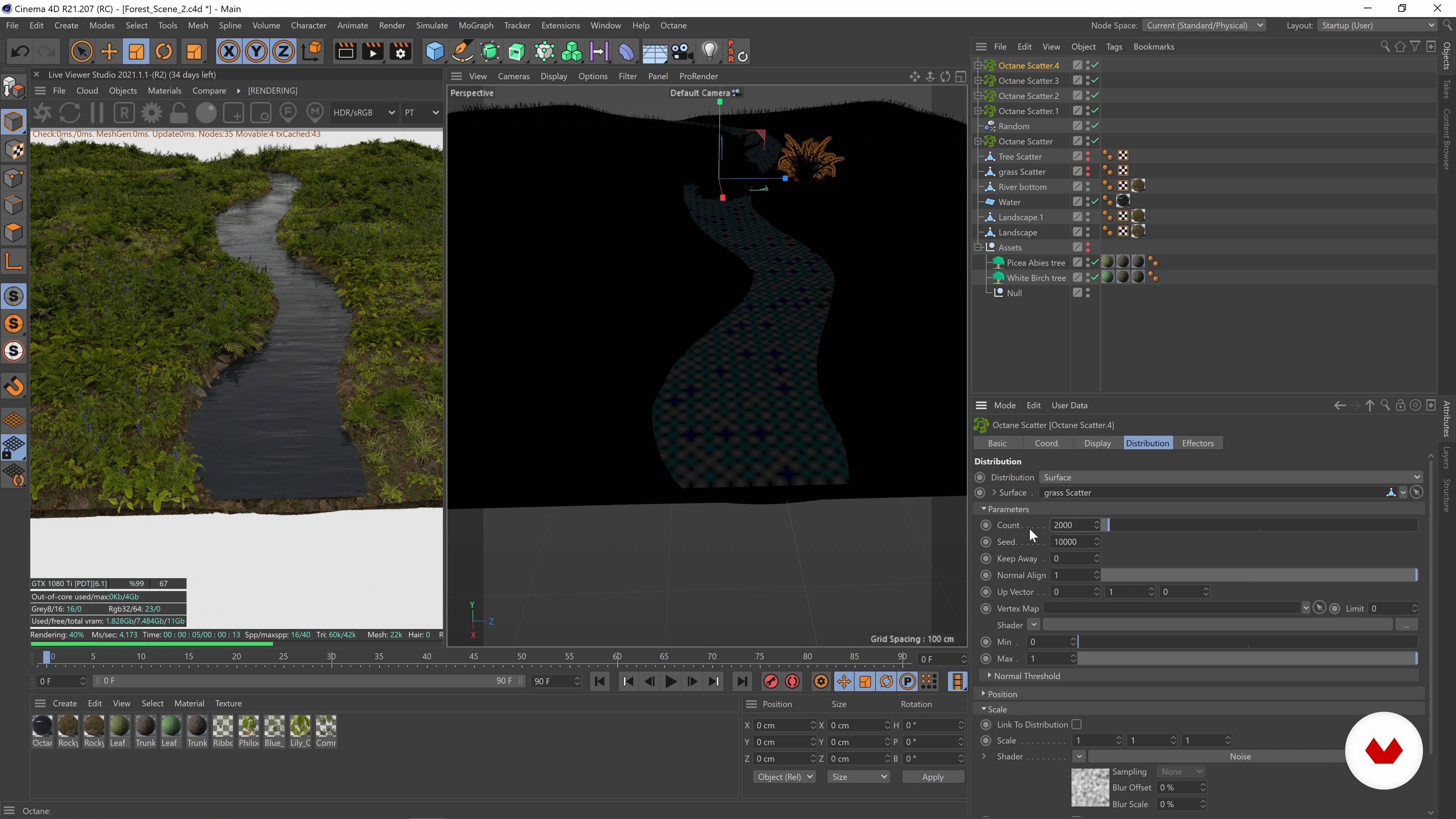Screen dimensions: 1456x819
Task: Toggle the X axis lock
Action: click(228, 52)
